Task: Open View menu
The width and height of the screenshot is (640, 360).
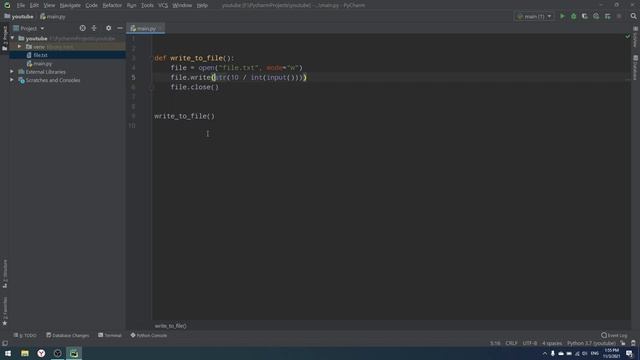Action: 49,5
